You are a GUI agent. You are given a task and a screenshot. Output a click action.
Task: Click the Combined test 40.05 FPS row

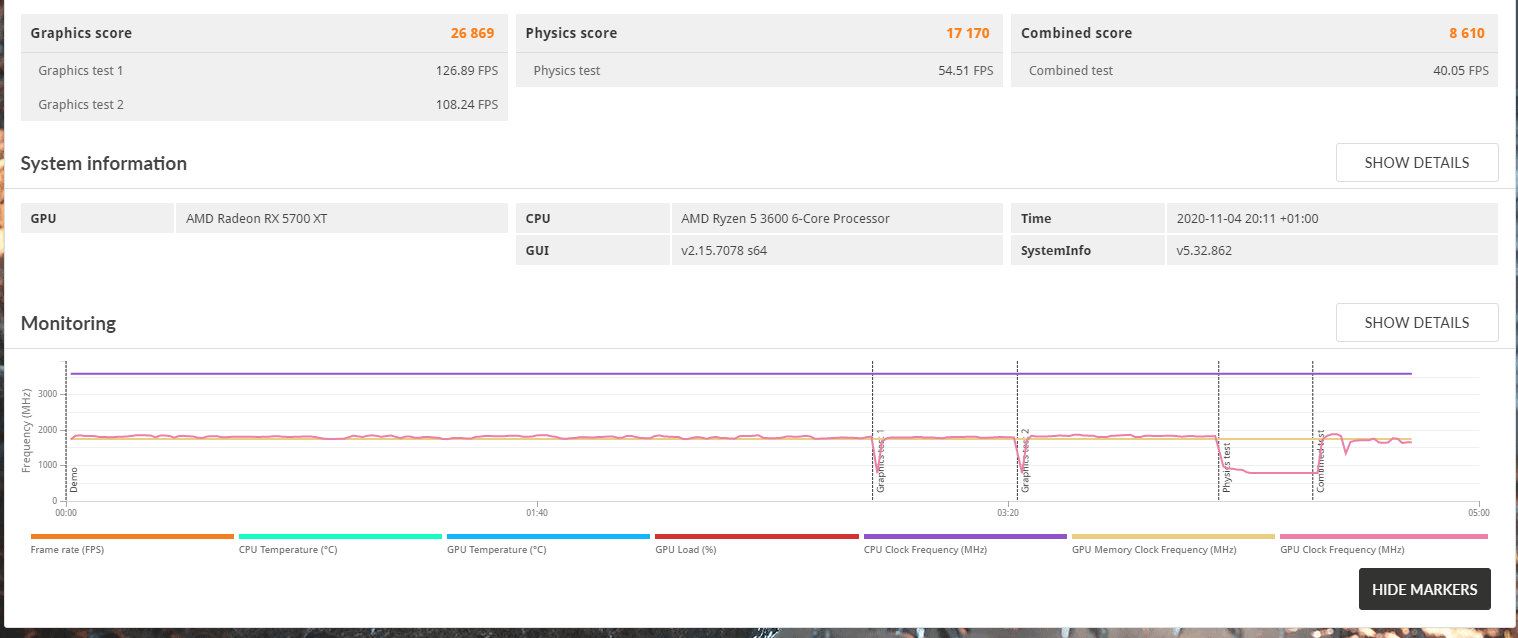tap(1254, 70)
